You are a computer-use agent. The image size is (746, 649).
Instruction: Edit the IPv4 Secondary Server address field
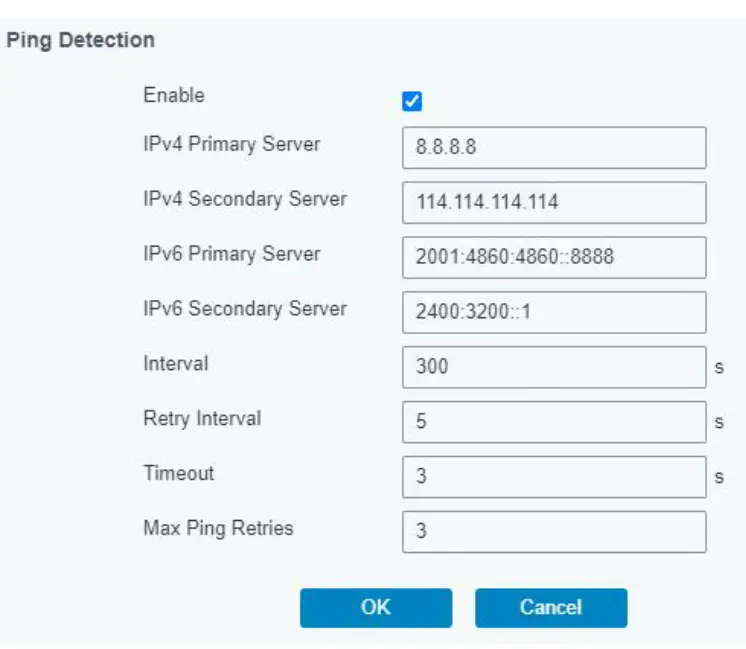click(x=554, y=202)
